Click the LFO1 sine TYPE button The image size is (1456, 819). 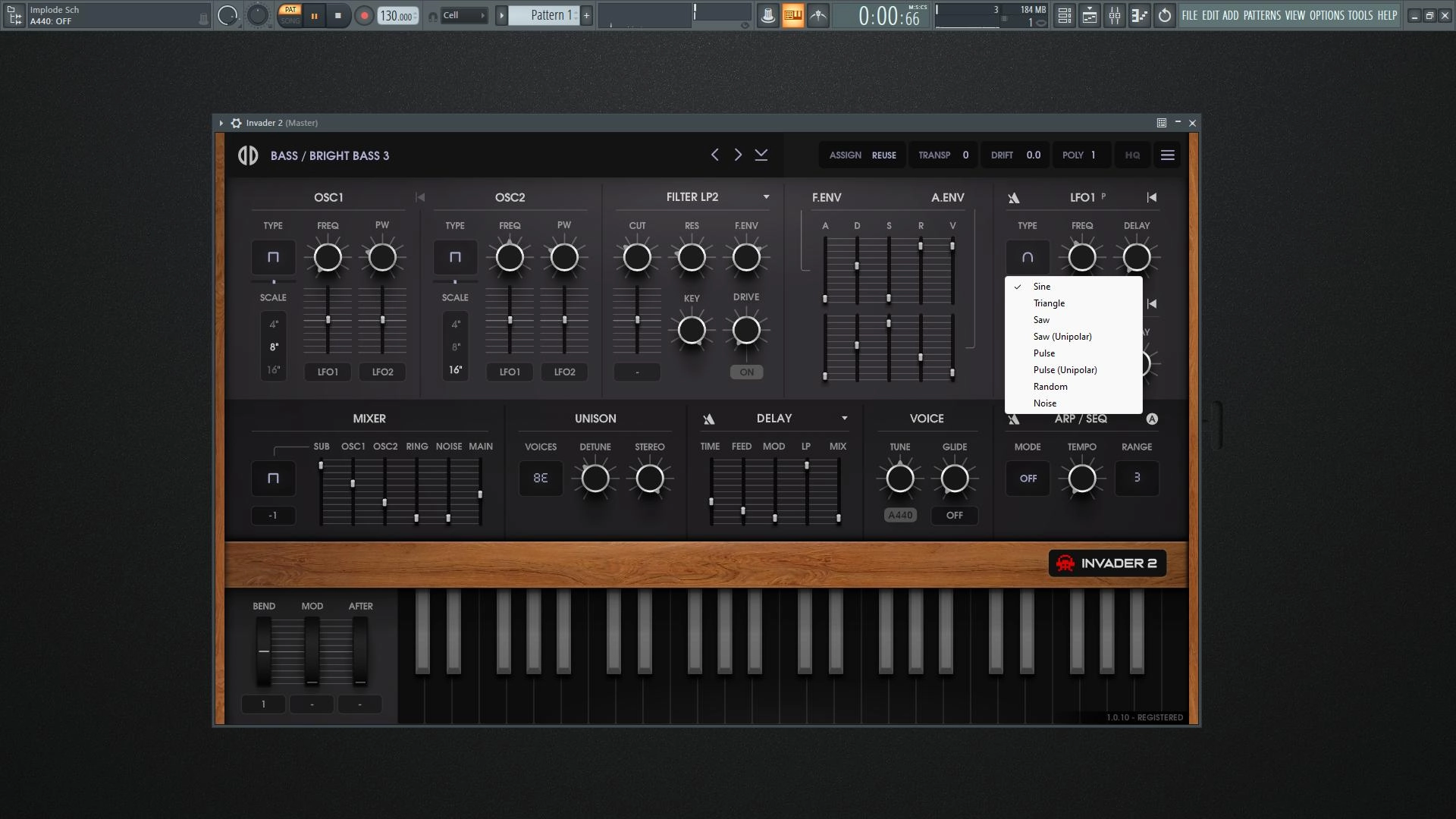coord(1028,258)
